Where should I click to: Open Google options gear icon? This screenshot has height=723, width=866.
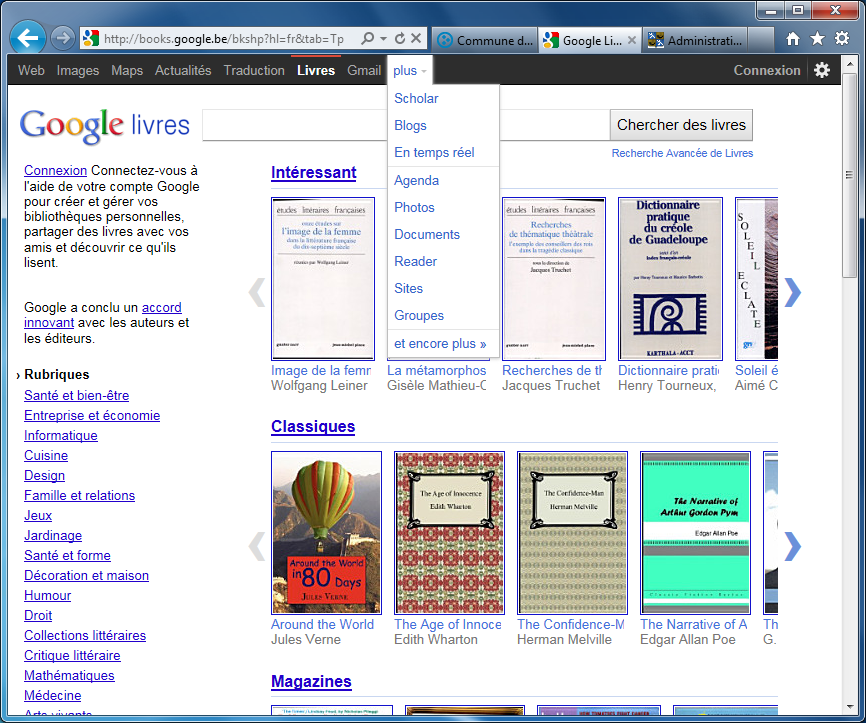822,70
